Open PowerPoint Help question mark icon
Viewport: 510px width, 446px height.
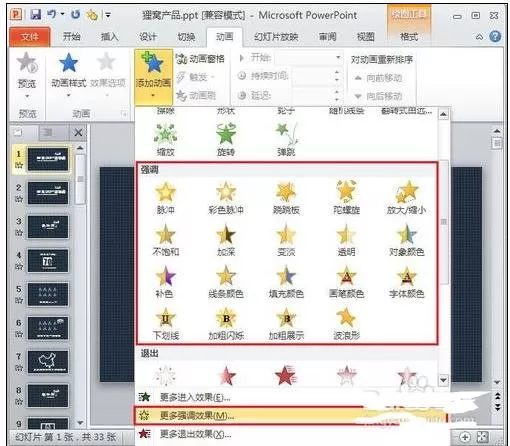click(495, 36)
